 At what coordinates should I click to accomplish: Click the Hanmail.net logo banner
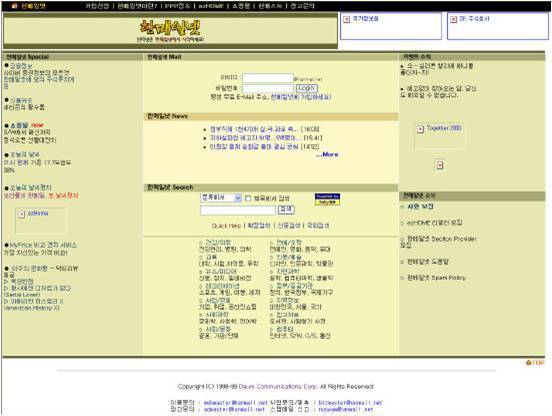pos(170,31)
